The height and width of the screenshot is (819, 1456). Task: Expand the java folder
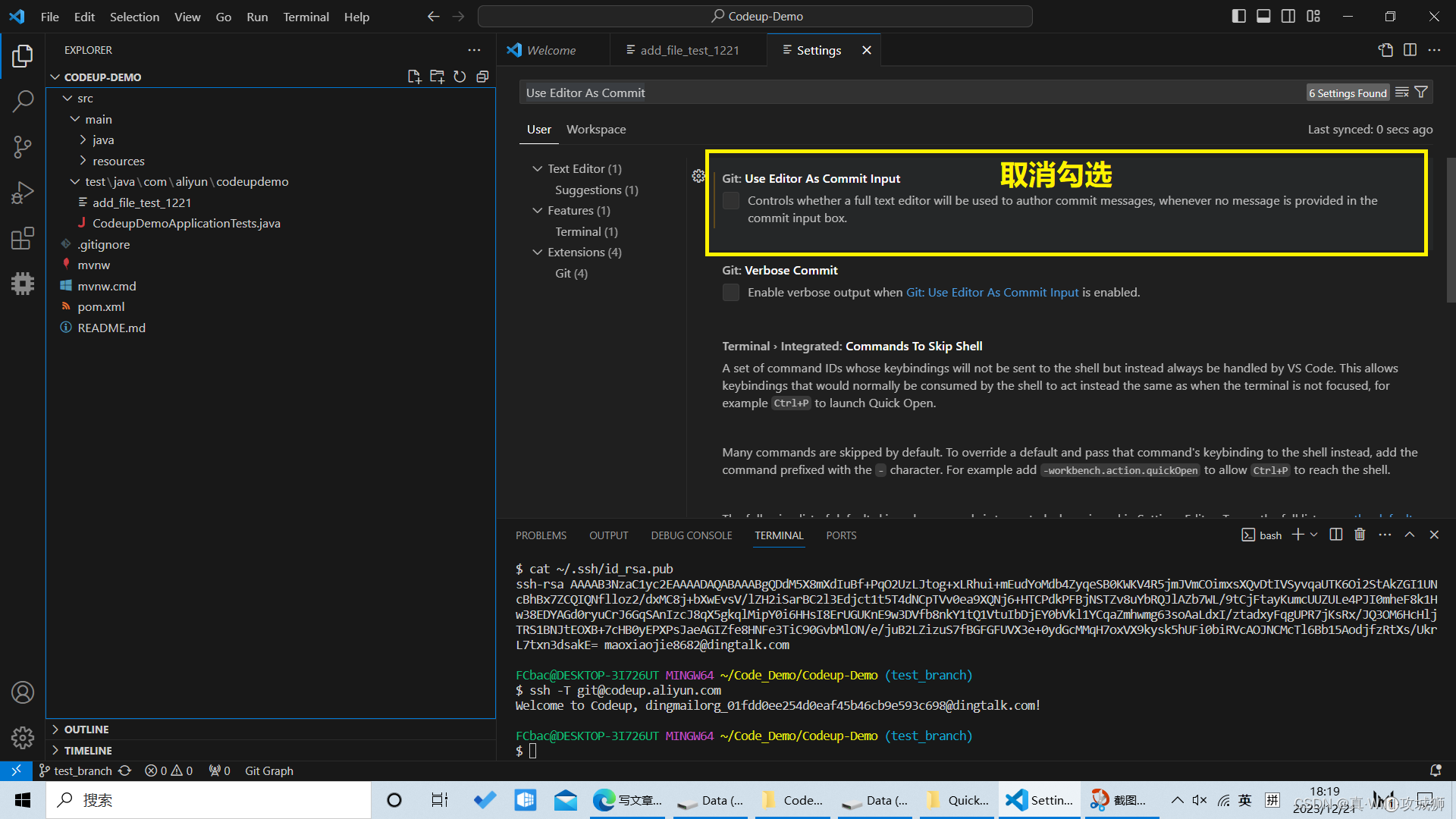83,140
